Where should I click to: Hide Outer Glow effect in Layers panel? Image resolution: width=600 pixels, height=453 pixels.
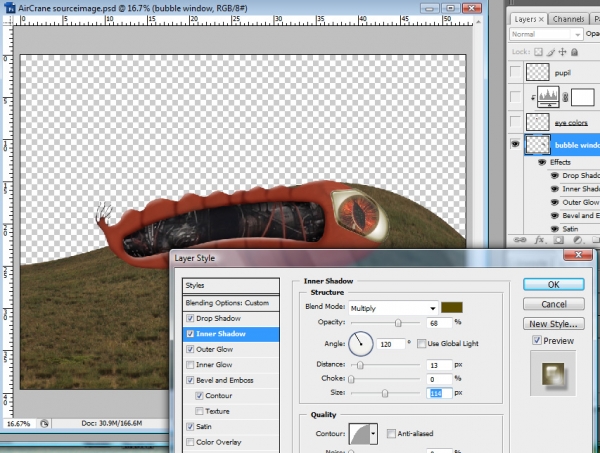tap(554, 202)
